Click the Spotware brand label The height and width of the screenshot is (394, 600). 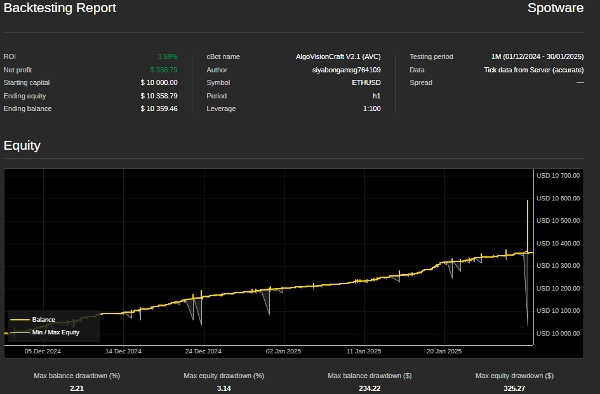555,8
